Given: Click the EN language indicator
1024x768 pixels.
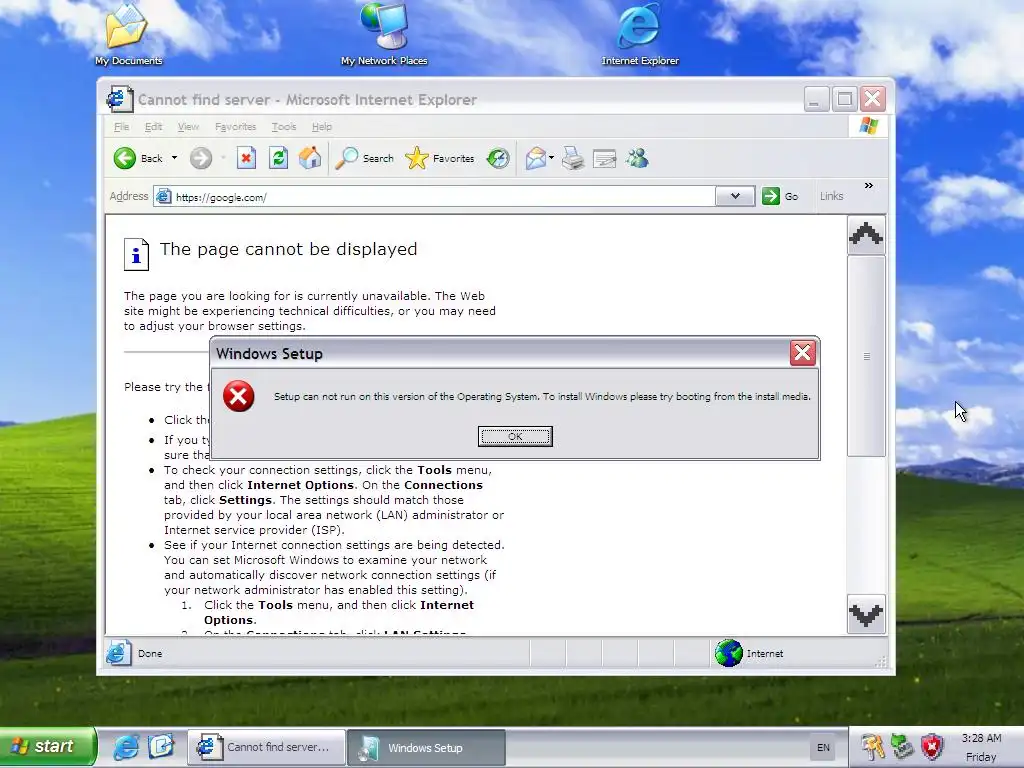Looking at the screenshot, I should pos(824,748).
